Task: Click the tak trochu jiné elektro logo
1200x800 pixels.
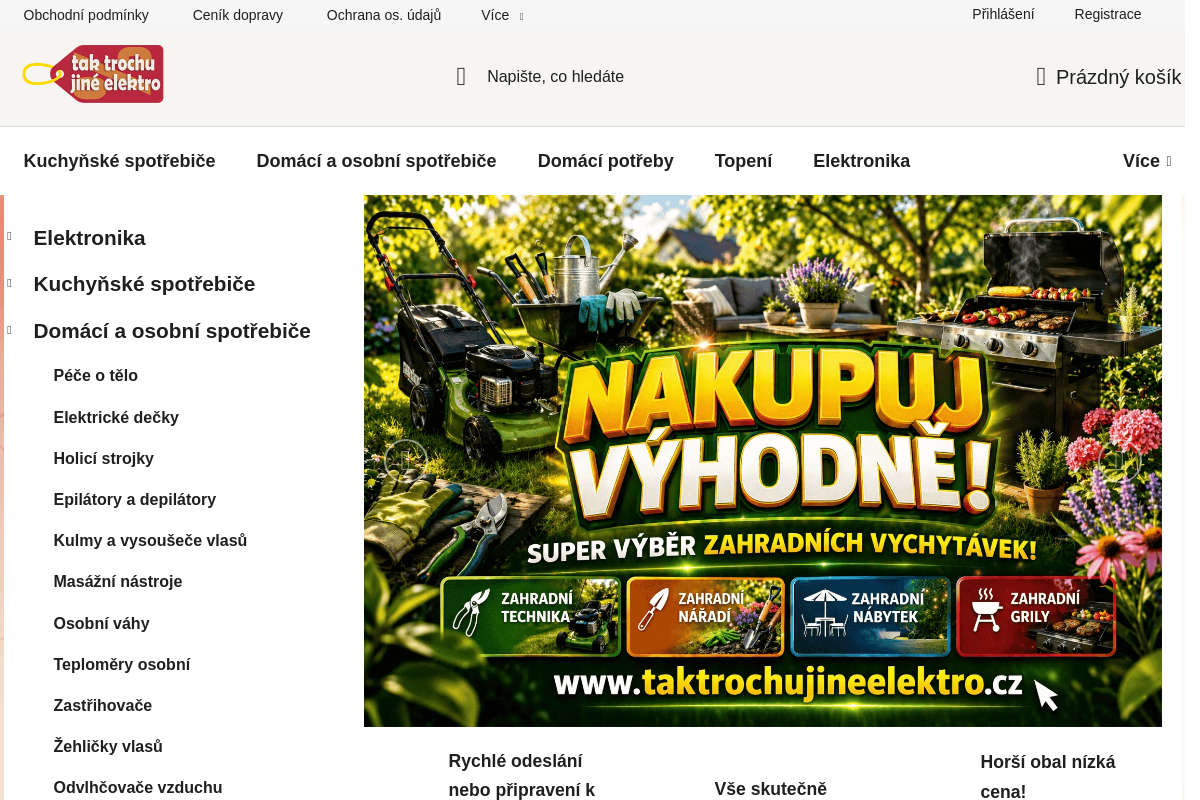Action: [x=93, y=73]
